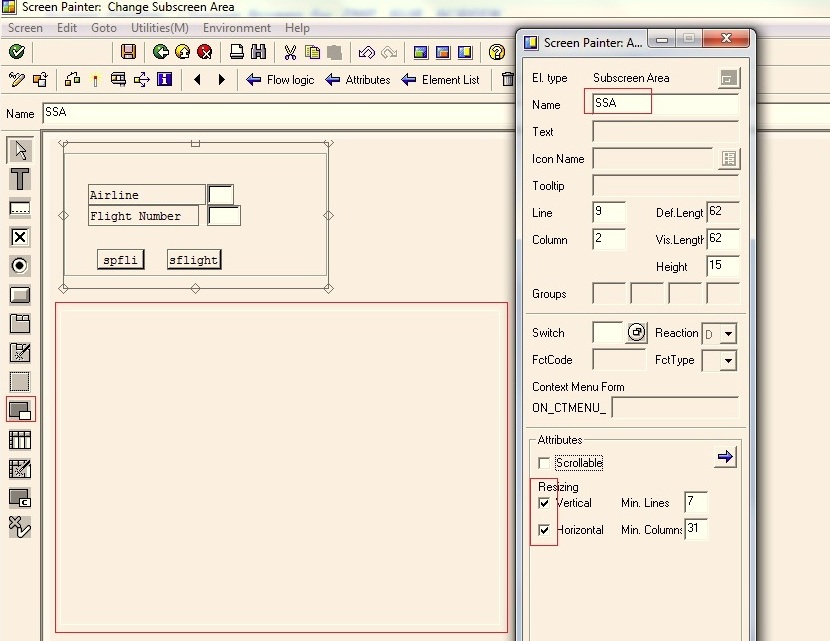Select the Subscreen area element tool

click(20, 410)
